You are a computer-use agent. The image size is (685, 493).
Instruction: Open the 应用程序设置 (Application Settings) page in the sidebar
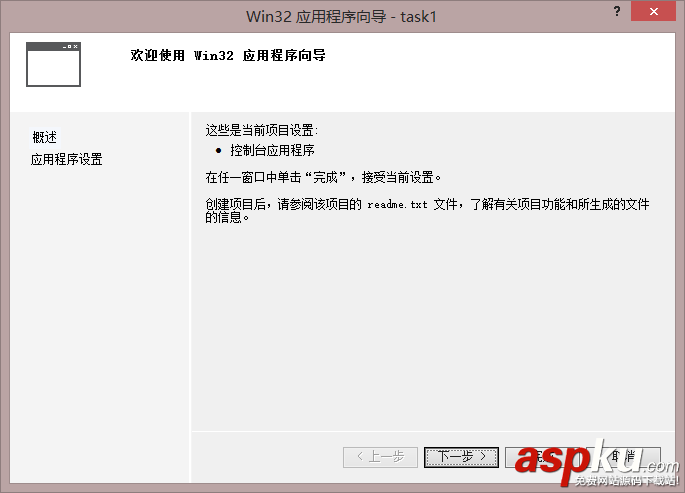tap(66, 159)
